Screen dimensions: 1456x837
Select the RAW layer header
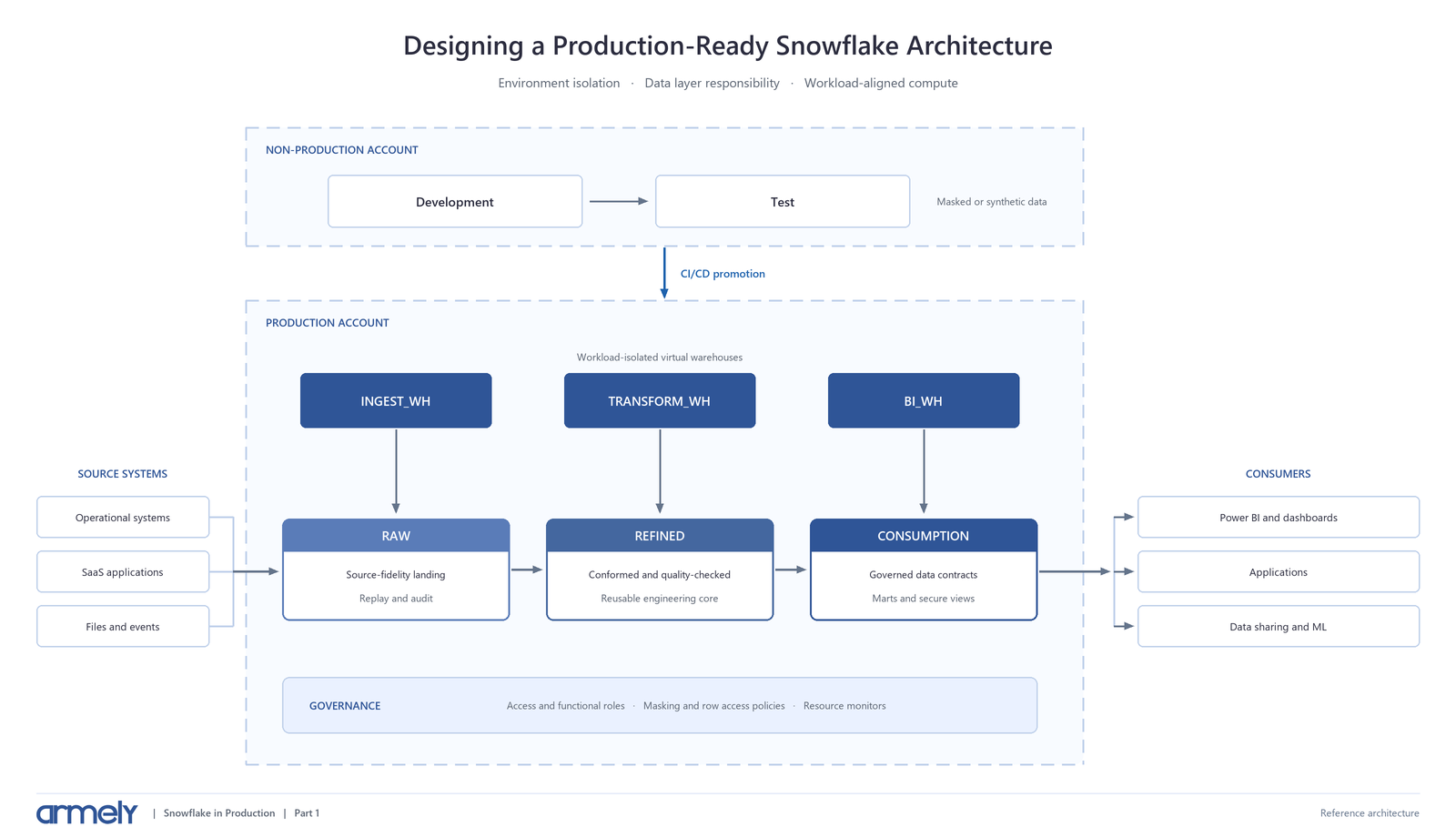coord(396,536)
